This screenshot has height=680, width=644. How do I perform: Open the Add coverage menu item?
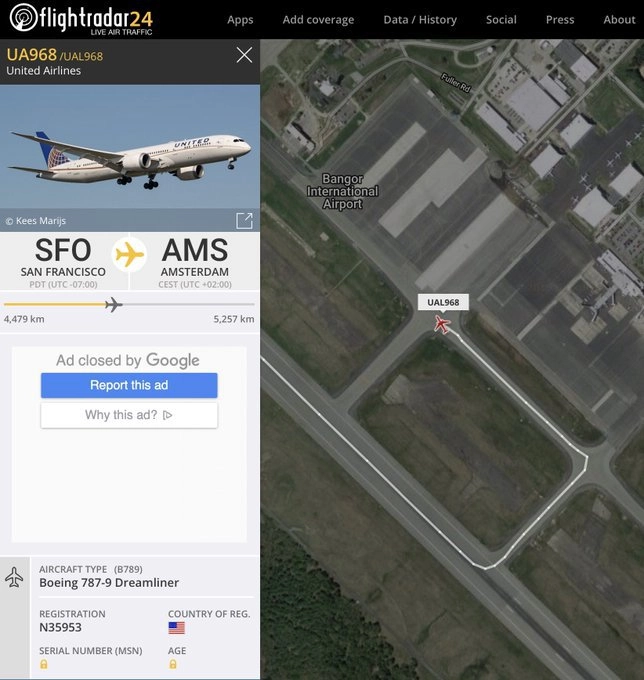[x=318, y=20]
